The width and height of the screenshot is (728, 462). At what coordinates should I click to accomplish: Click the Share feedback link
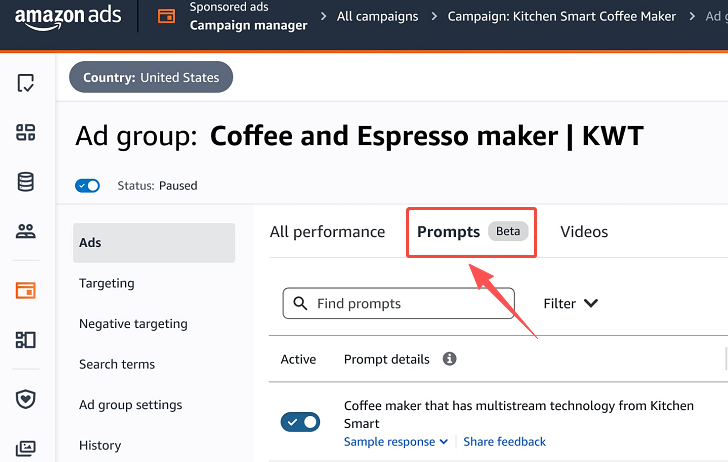coord(505,442)
